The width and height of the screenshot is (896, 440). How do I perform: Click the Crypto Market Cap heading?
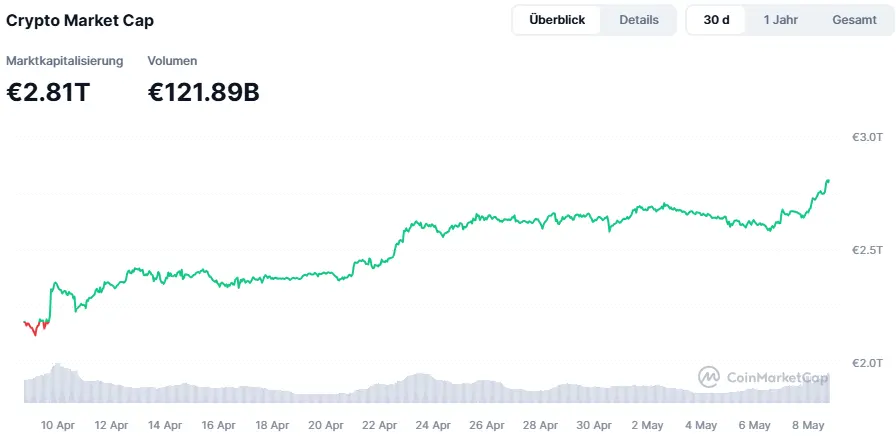(81, 20)
